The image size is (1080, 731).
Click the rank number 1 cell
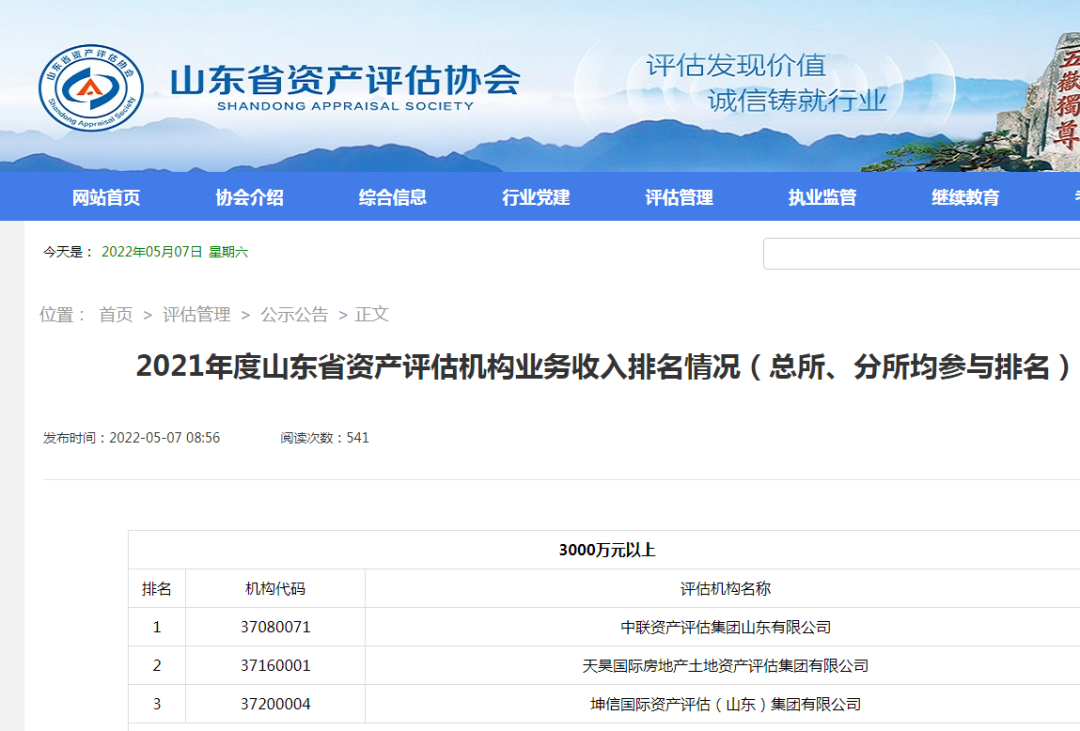click(x=156, y=627)
